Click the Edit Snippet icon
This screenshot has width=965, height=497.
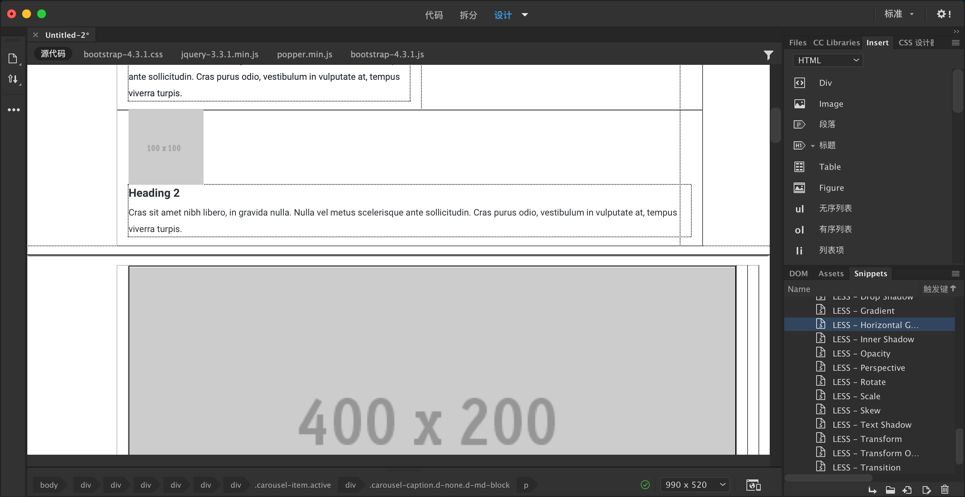(x=926, y=490)
